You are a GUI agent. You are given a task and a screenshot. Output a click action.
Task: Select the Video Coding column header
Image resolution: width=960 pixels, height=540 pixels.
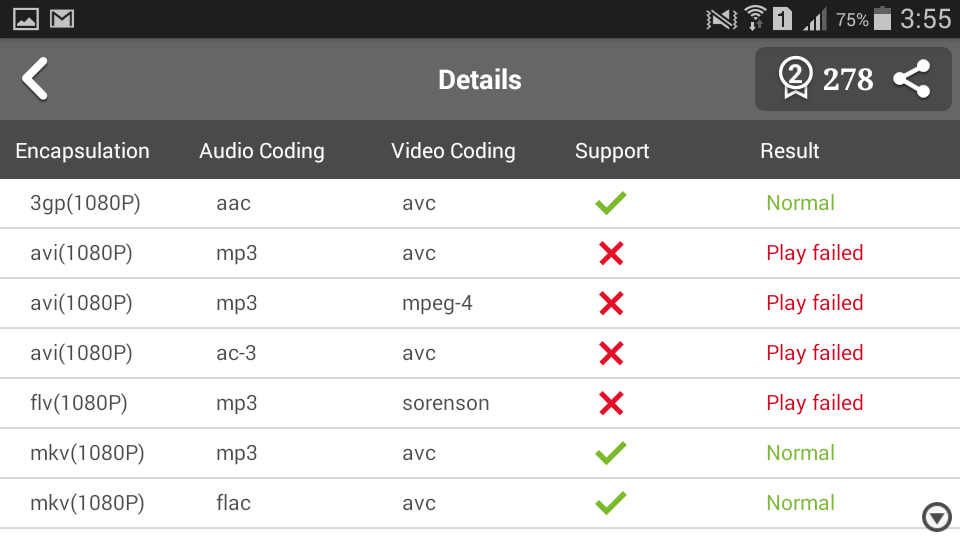pyautogui.click(x=453, y=151)
